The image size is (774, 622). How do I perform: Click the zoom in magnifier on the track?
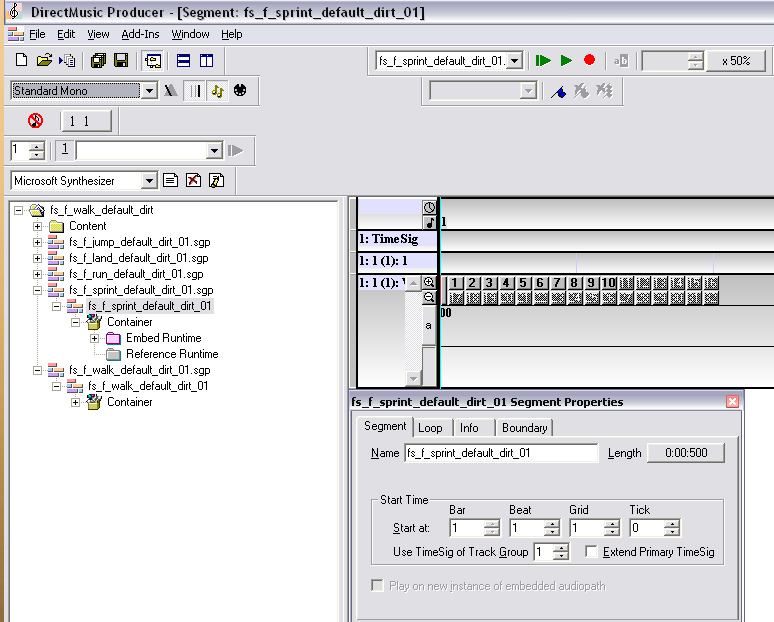tap(429, 282)
